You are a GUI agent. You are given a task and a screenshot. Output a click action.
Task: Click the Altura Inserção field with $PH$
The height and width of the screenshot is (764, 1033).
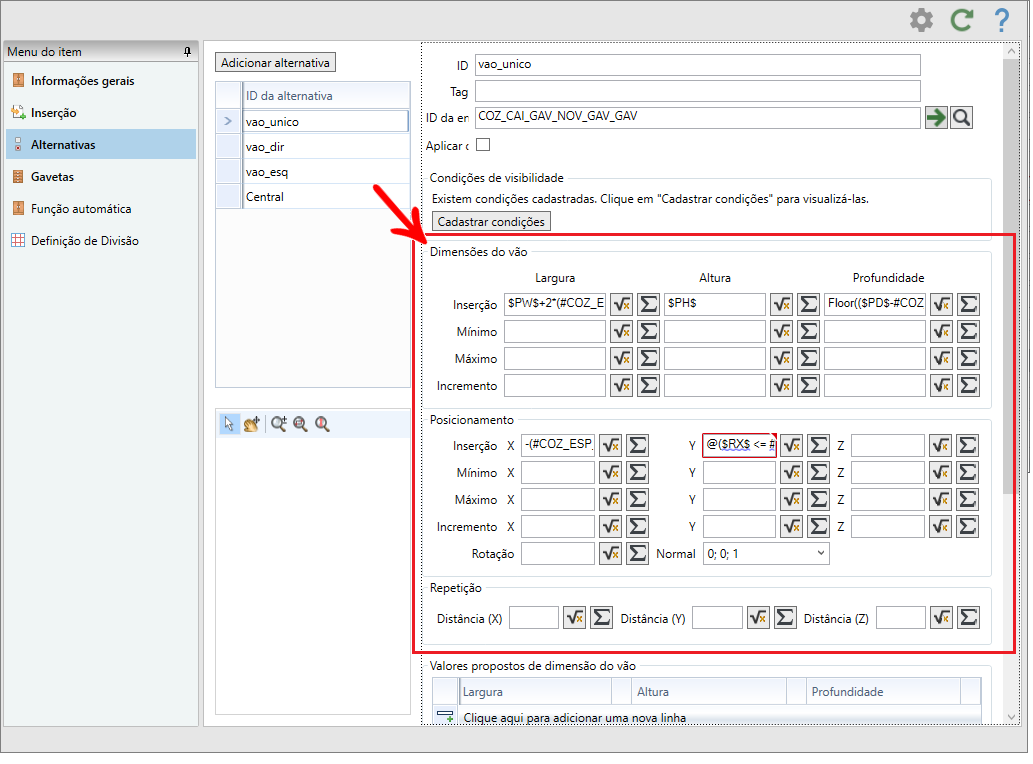coord(715,304)
